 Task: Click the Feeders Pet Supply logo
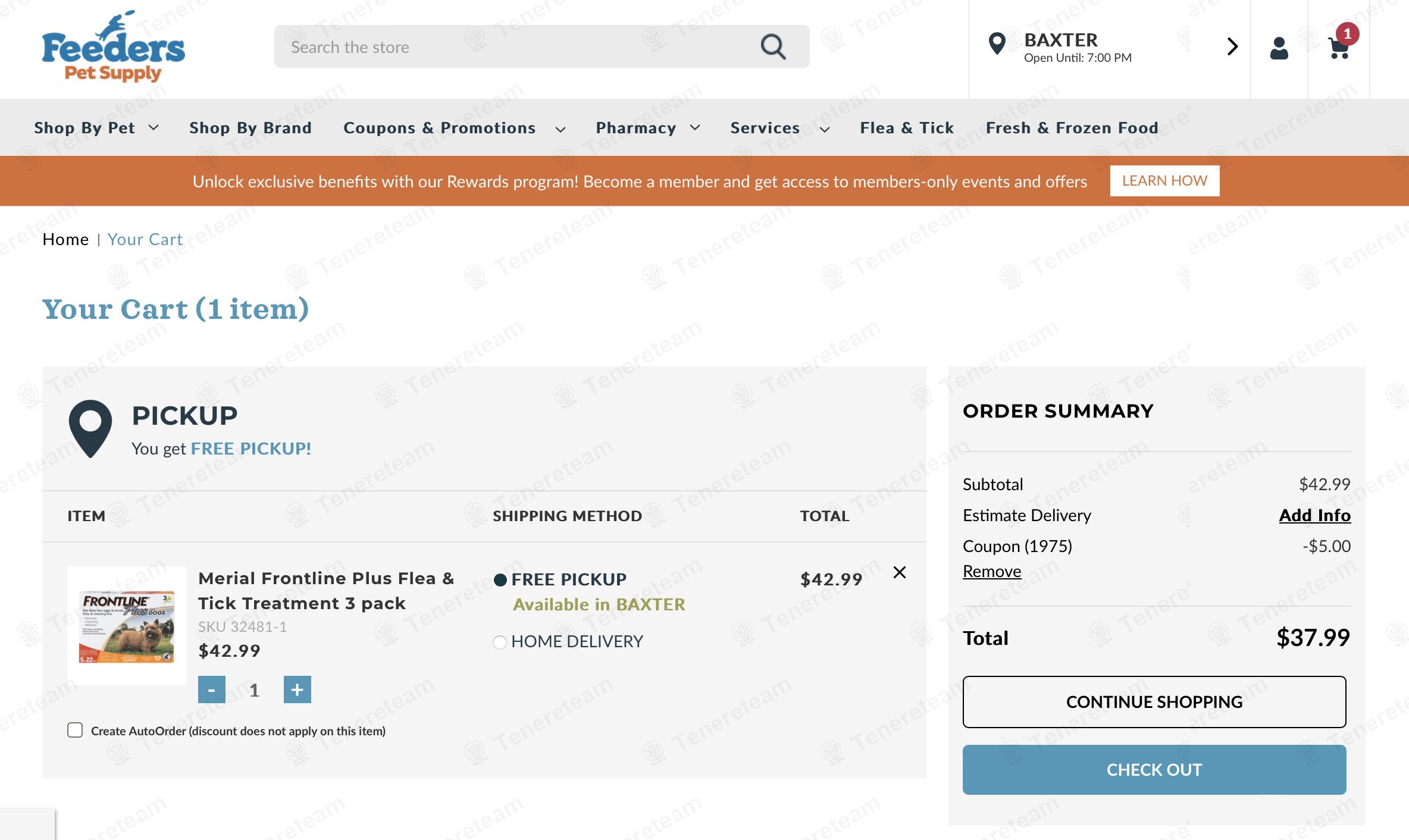coord(113,46)
